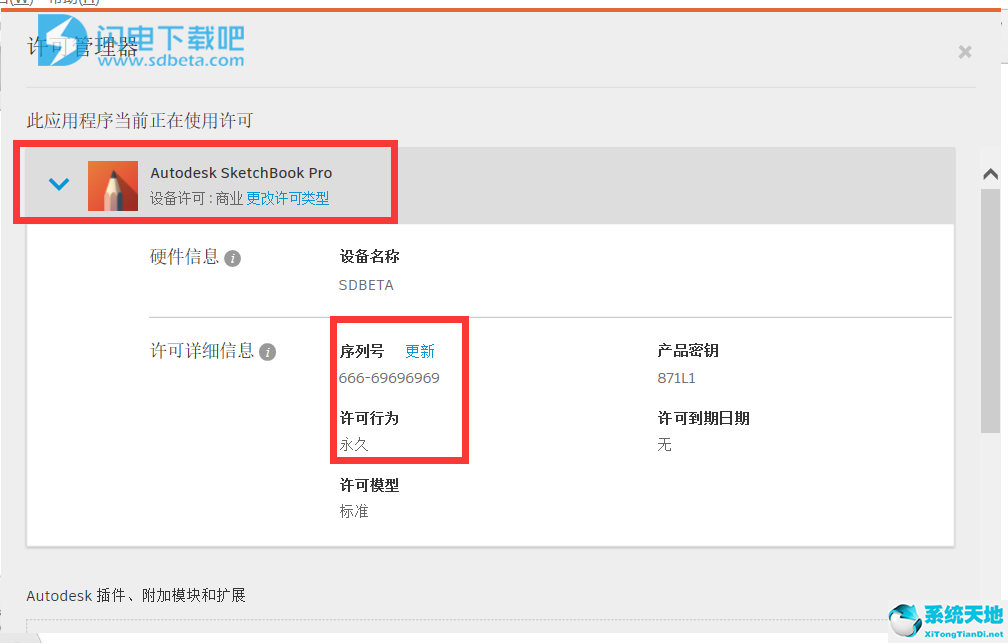Click the 永久 value under 许可行为
Image resolution: width=1008 pixels, height=643 pixels.
tap(354, 444)
